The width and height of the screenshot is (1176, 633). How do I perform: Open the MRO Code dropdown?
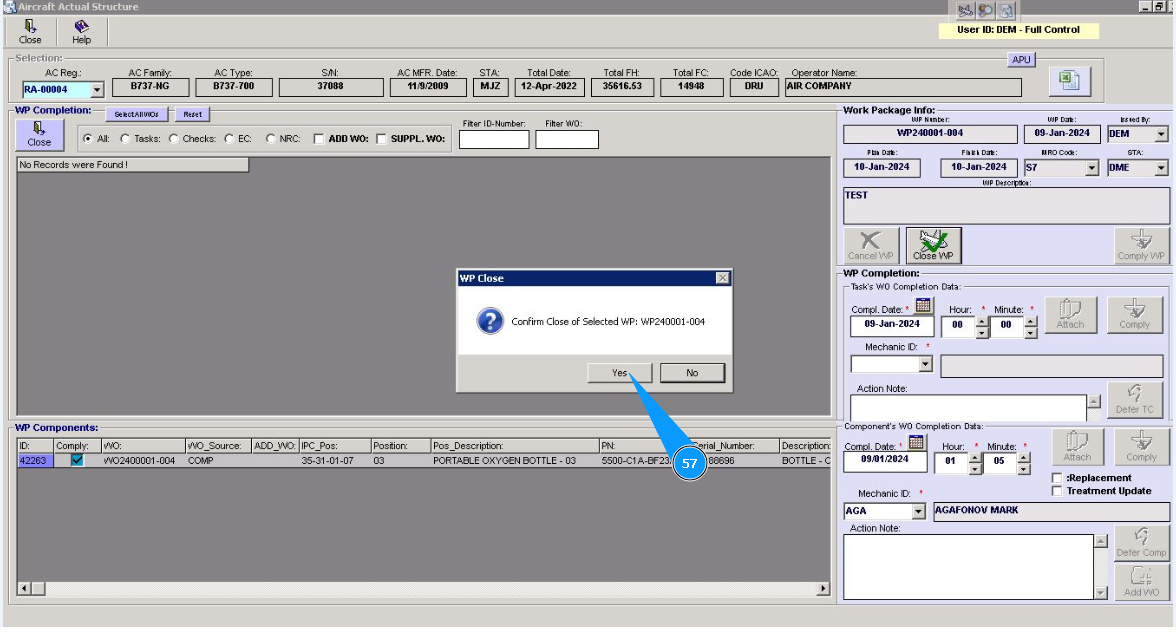click(1091, 168)
